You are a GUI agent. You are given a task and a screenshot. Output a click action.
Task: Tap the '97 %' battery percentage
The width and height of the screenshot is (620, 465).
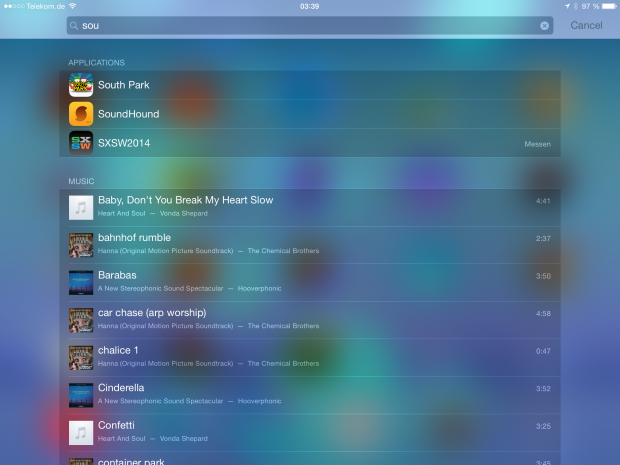point(590,6)
